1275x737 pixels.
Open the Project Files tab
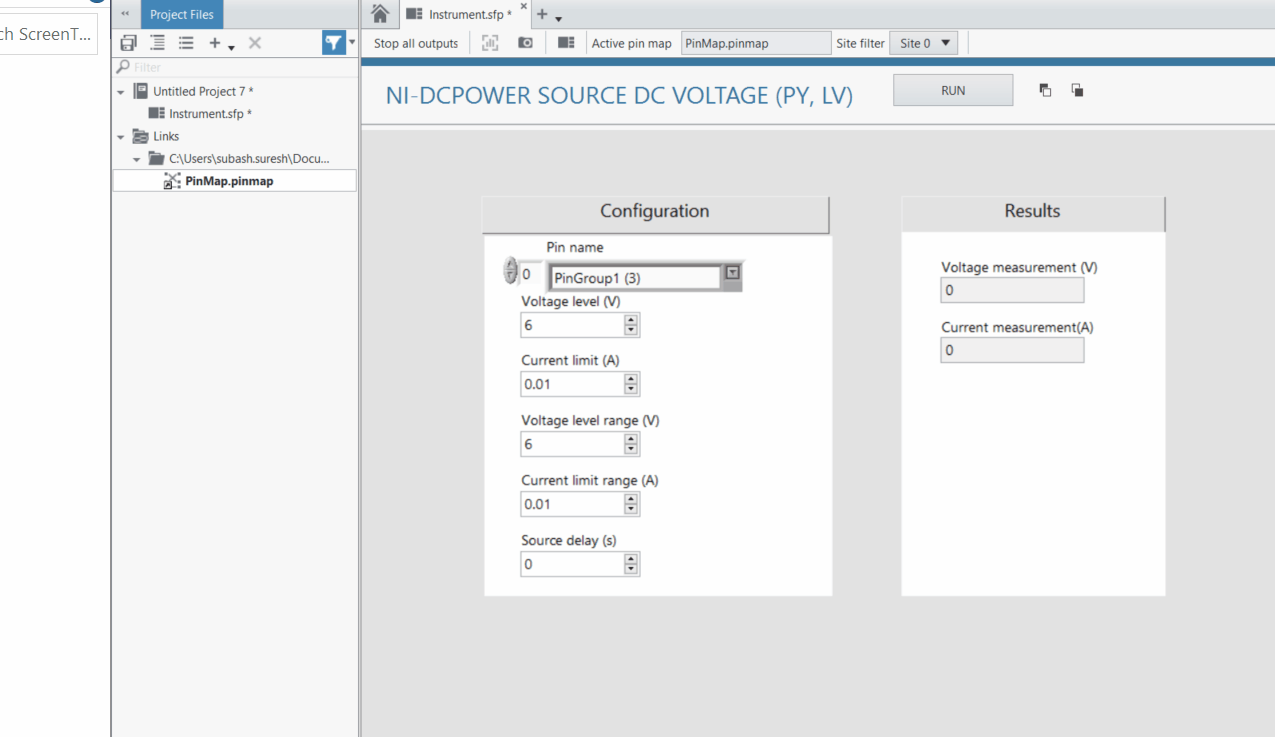(182, 14)
